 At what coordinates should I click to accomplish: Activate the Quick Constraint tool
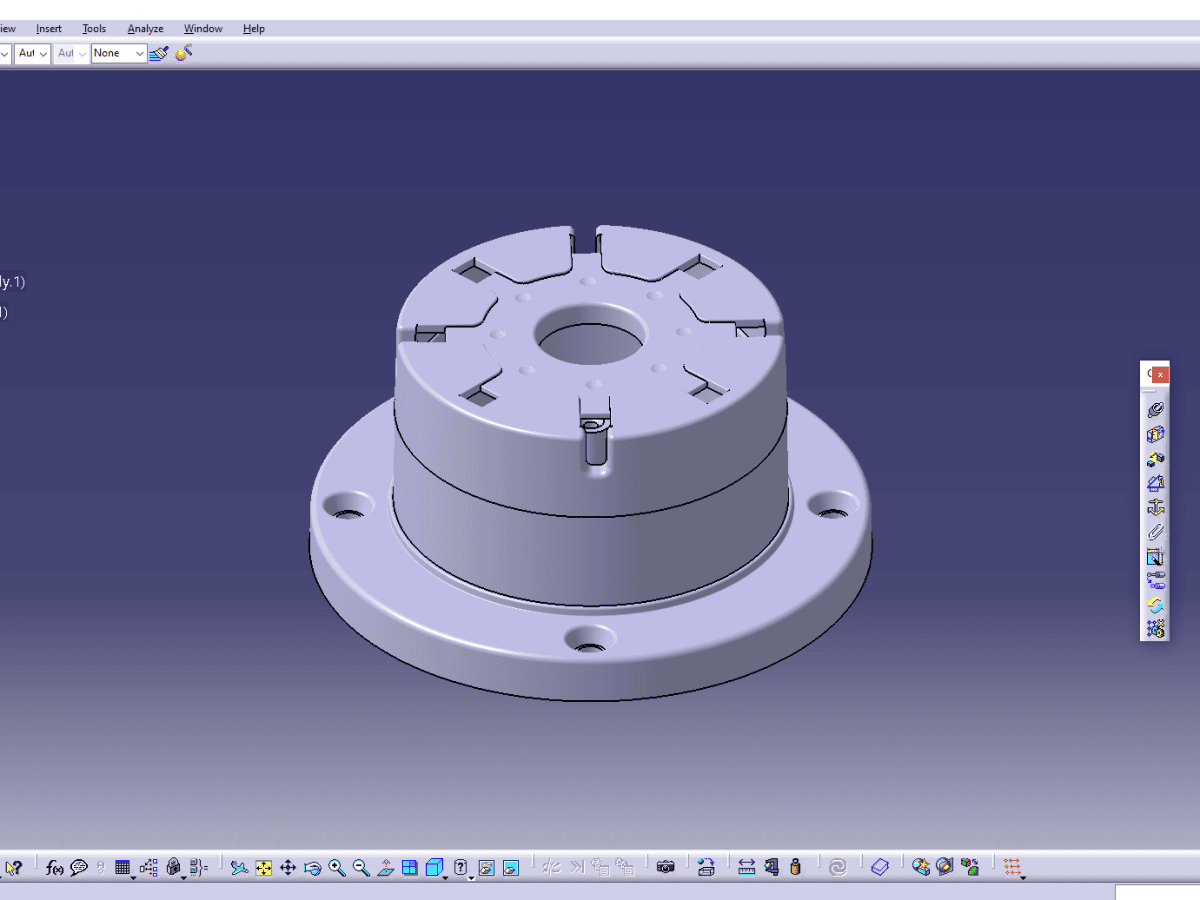click(1155, 556)
